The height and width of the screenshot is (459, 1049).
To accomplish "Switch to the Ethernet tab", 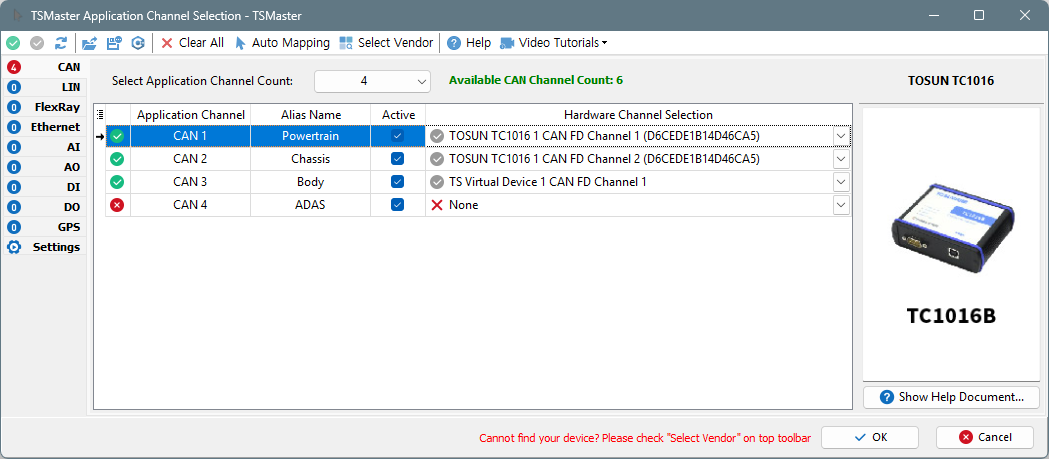I will coord(44,127).
